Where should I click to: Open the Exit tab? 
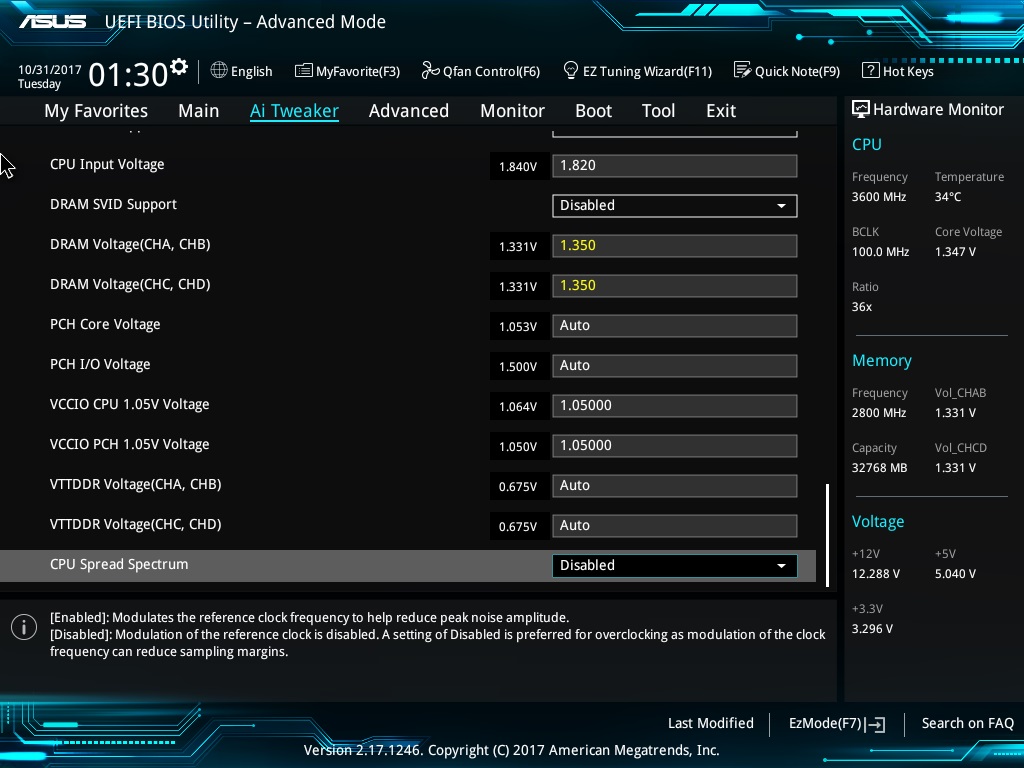[x=721, y=111]
